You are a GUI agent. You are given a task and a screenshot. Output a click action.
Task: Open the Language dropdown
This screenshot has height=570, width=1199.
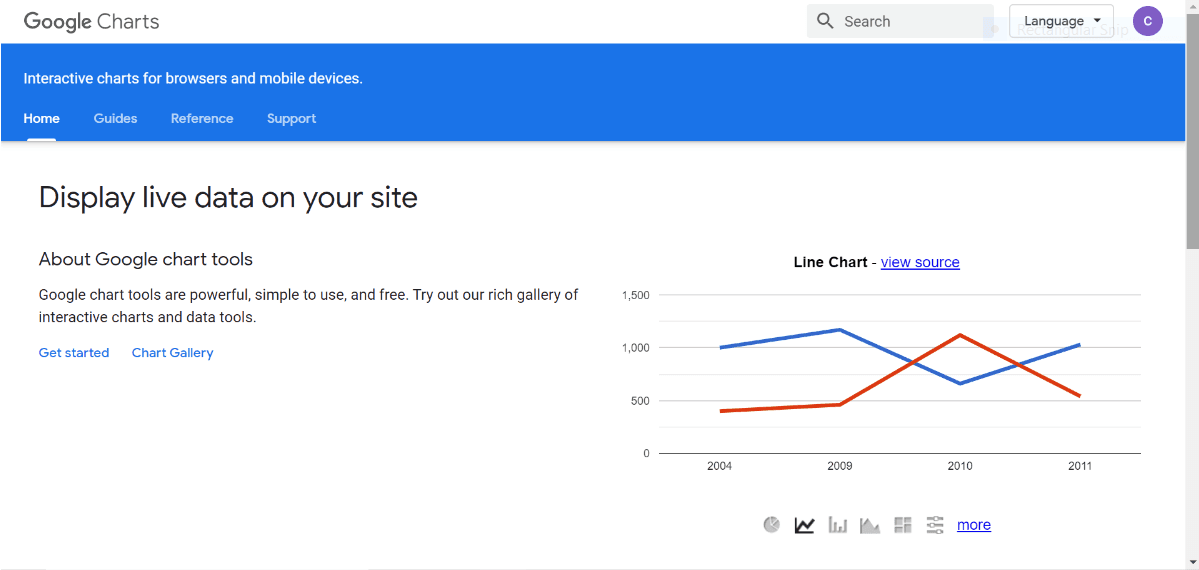(x=1061, y=21)
